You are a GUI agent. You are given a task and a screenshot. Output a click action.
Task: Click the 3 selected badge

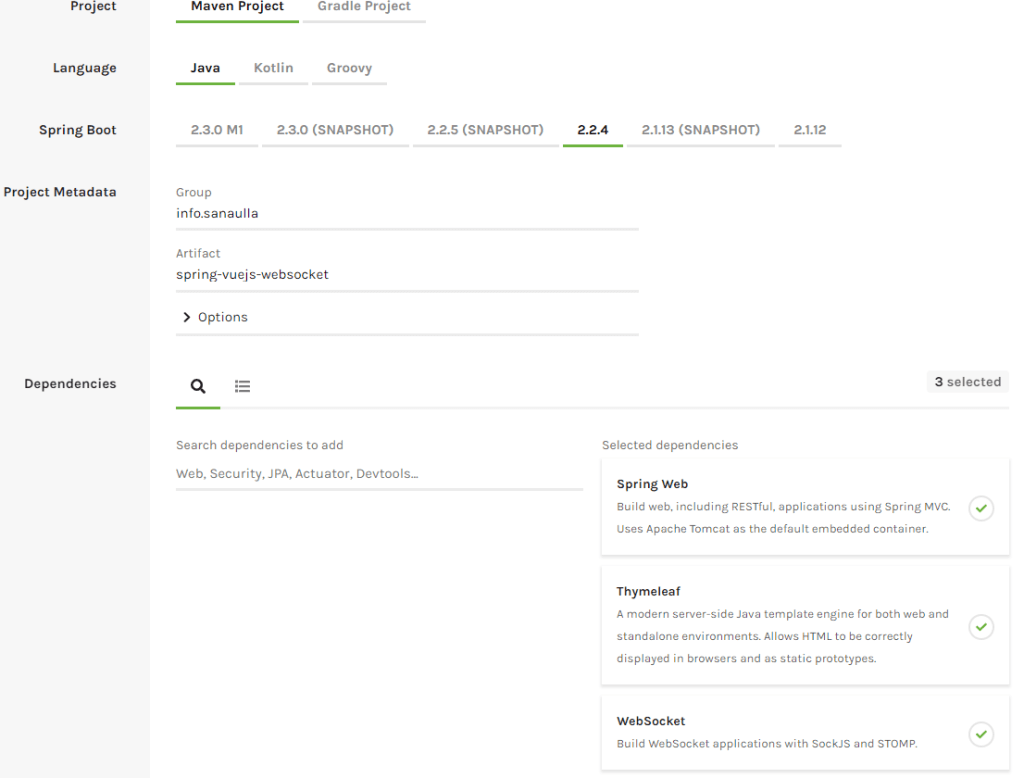point(967,382)
